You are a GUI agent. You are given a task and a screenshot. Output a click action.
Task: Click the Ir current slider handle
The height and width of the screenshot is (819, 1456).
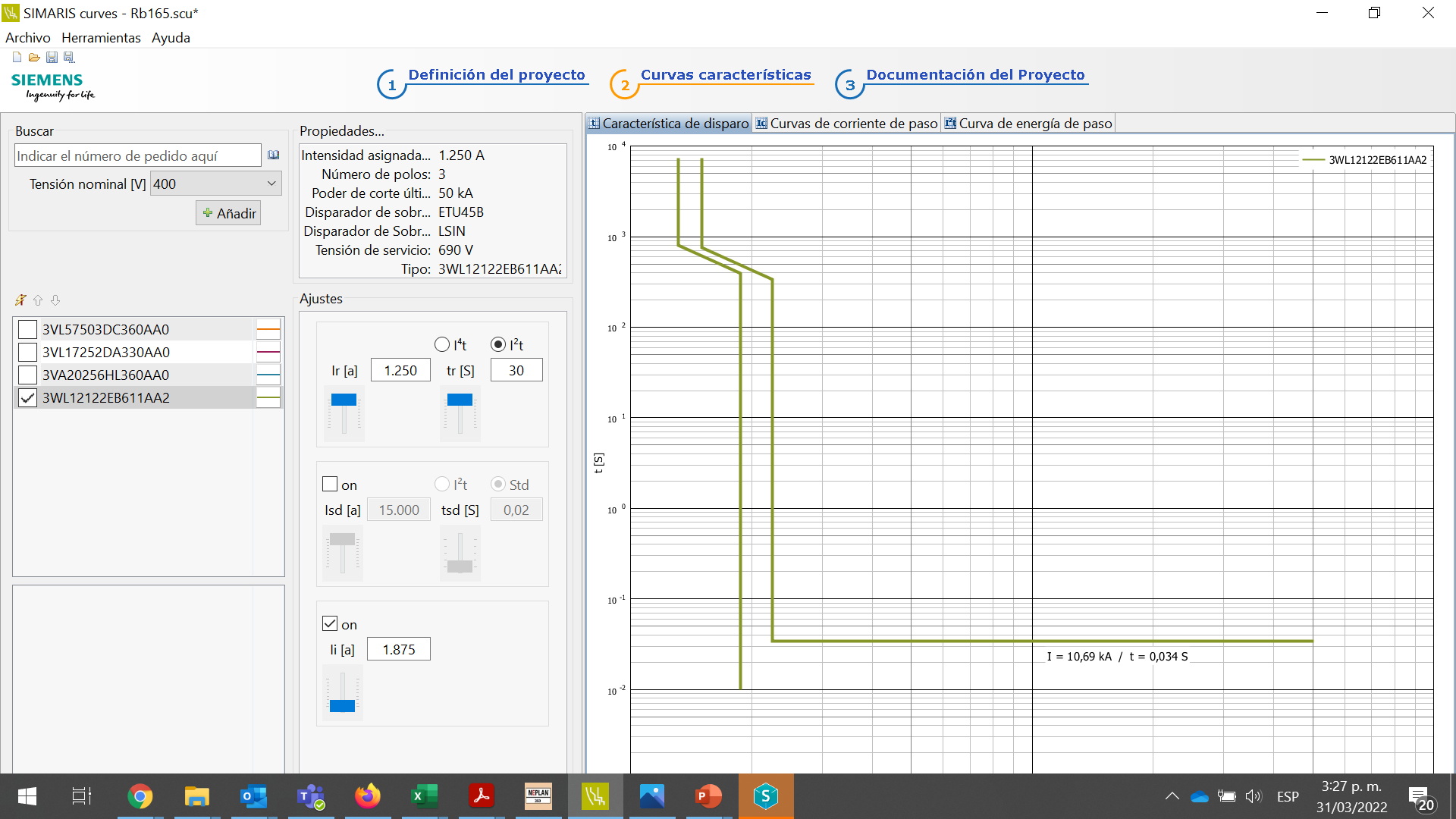[x=344, y=400]
